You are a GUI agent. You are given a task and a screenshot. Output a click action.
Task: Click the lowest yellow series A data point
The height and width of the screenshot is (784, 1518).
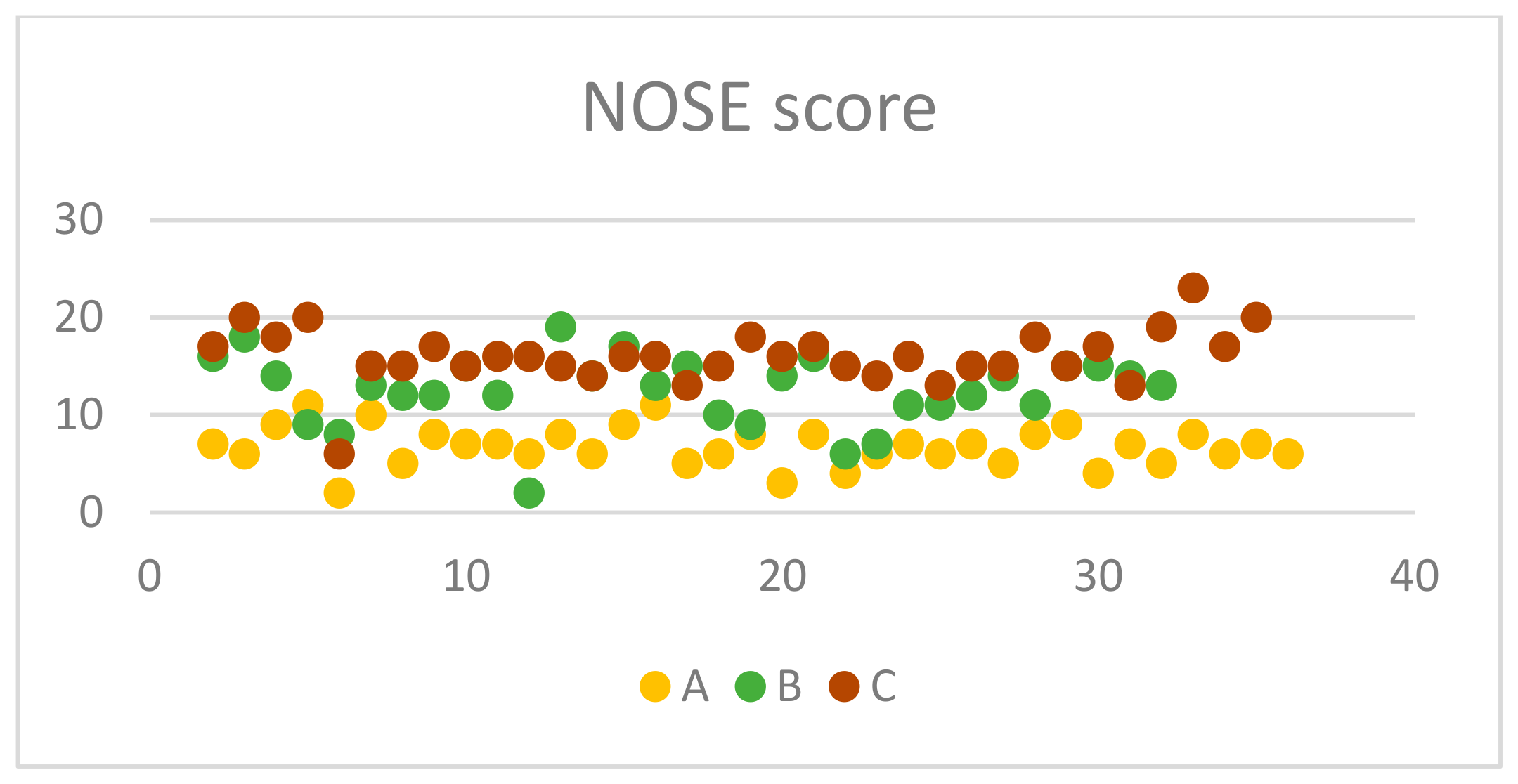tap(339, 492)
